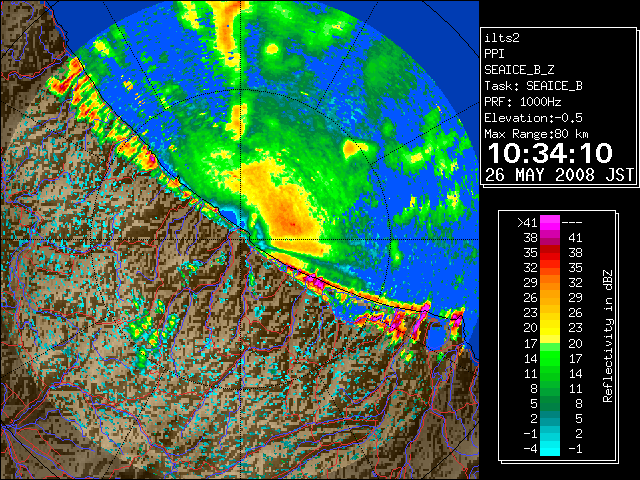Click the triangular yellow echo east of the north axis
Viewport: 640px width, 480px height.
352,148
